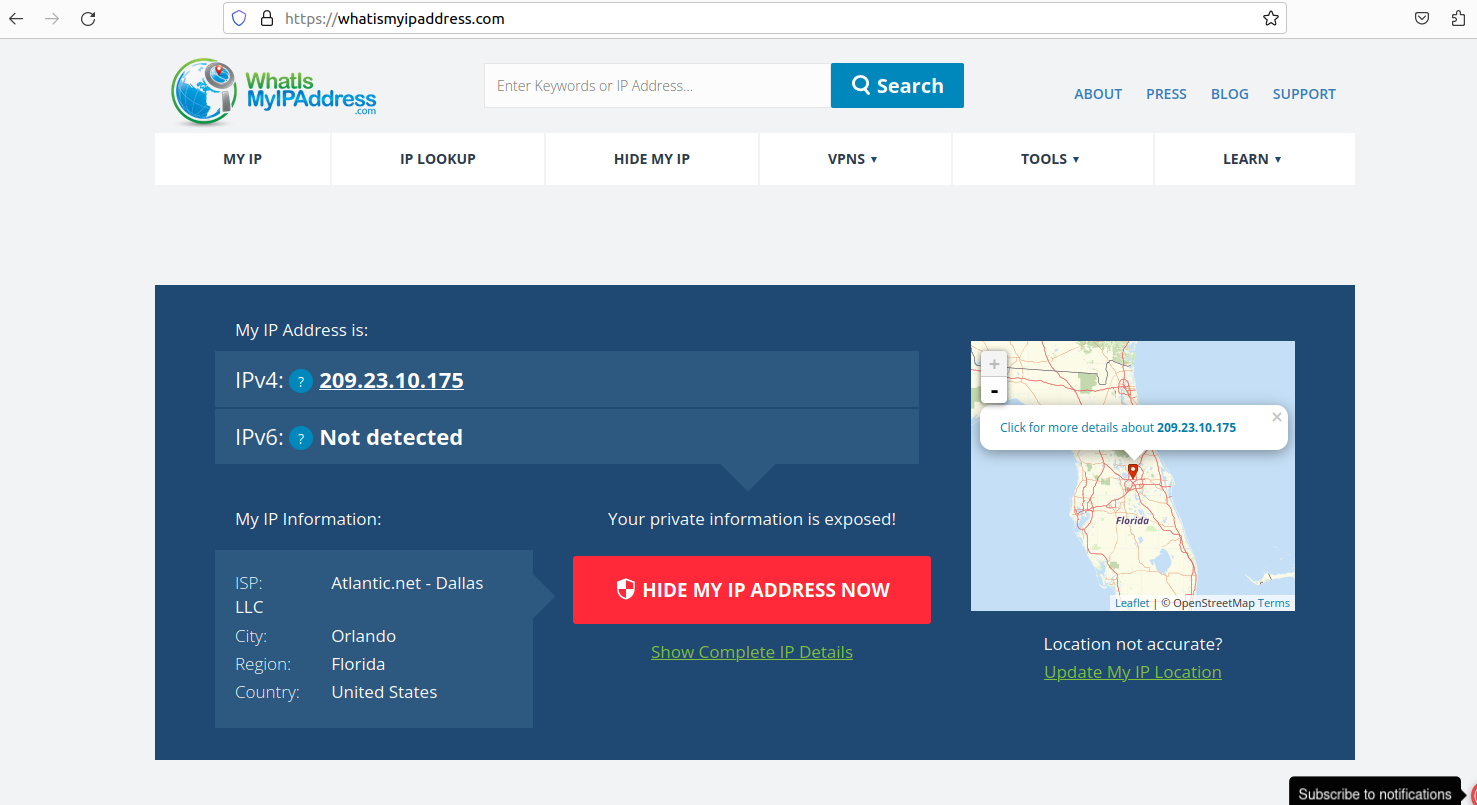Open the IP LOOKUP menu item
The height and width of the screenshot is (805, 1477).
tap(437, 159)
